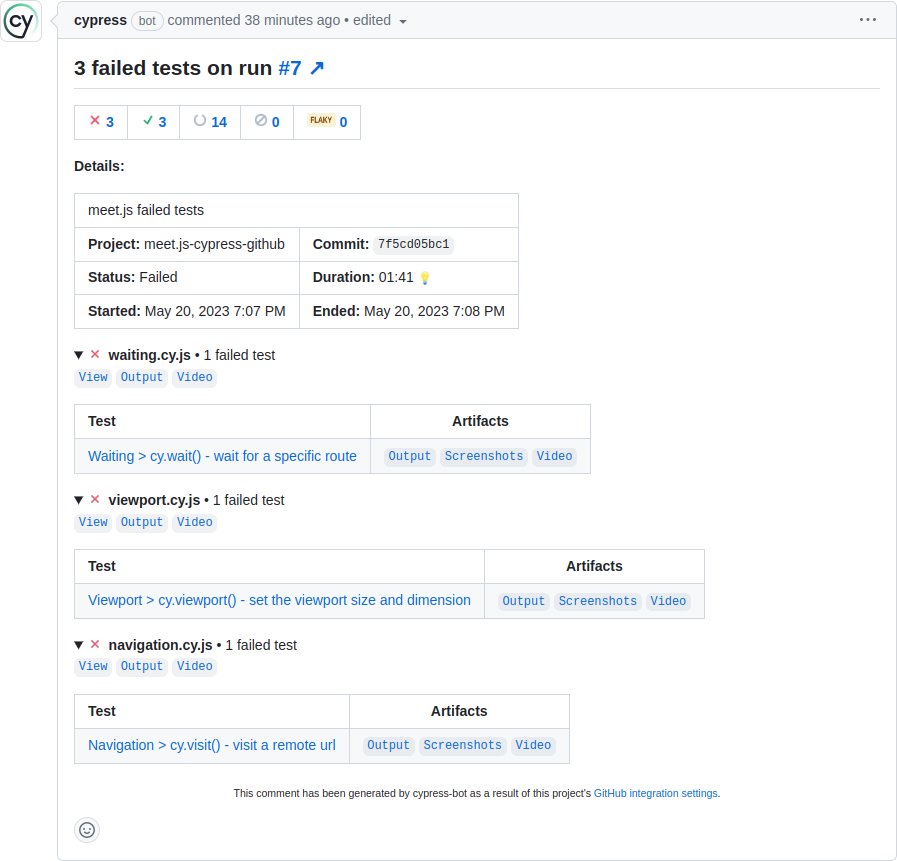Select the 'Started: May 20, 2023 7:07 PM' cell
This screenshot has width=897, height=861.
tap(187, 311)
